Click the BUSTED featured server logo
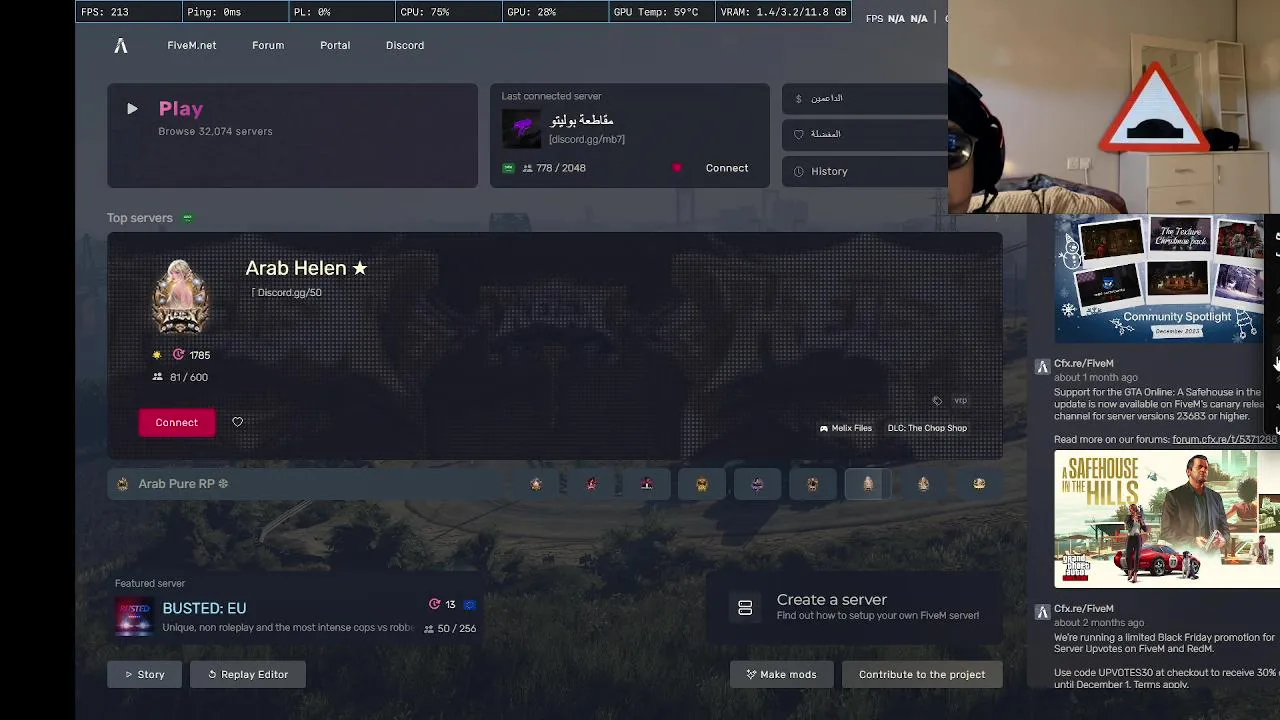 click(134, 618)
